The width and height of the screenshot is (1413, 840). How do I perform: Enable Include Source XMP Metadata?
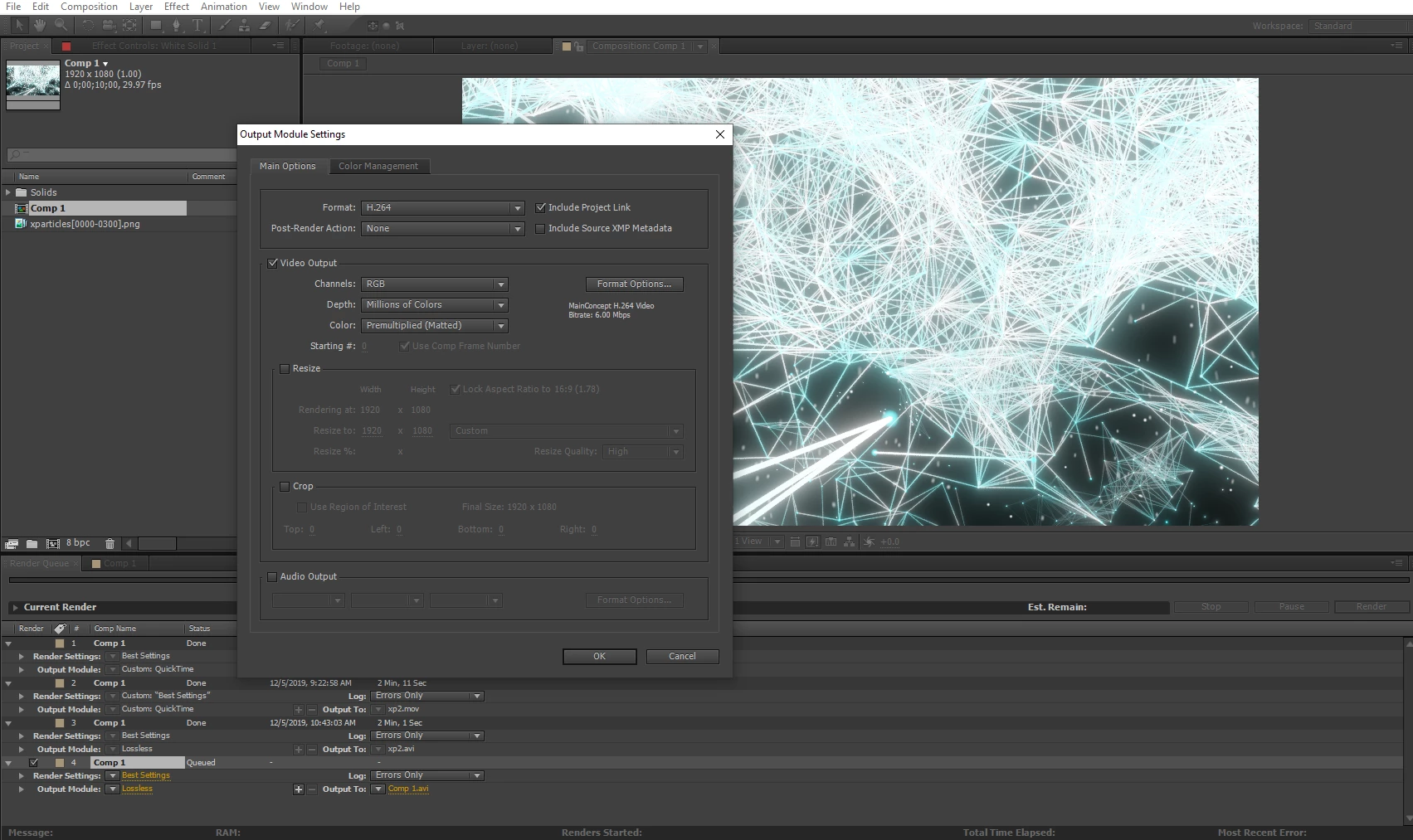click(x=541, y=228)
